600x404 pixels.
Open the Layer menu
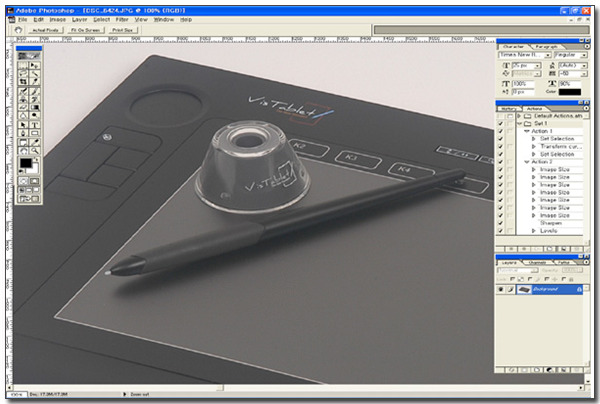[x=80, y=19]
